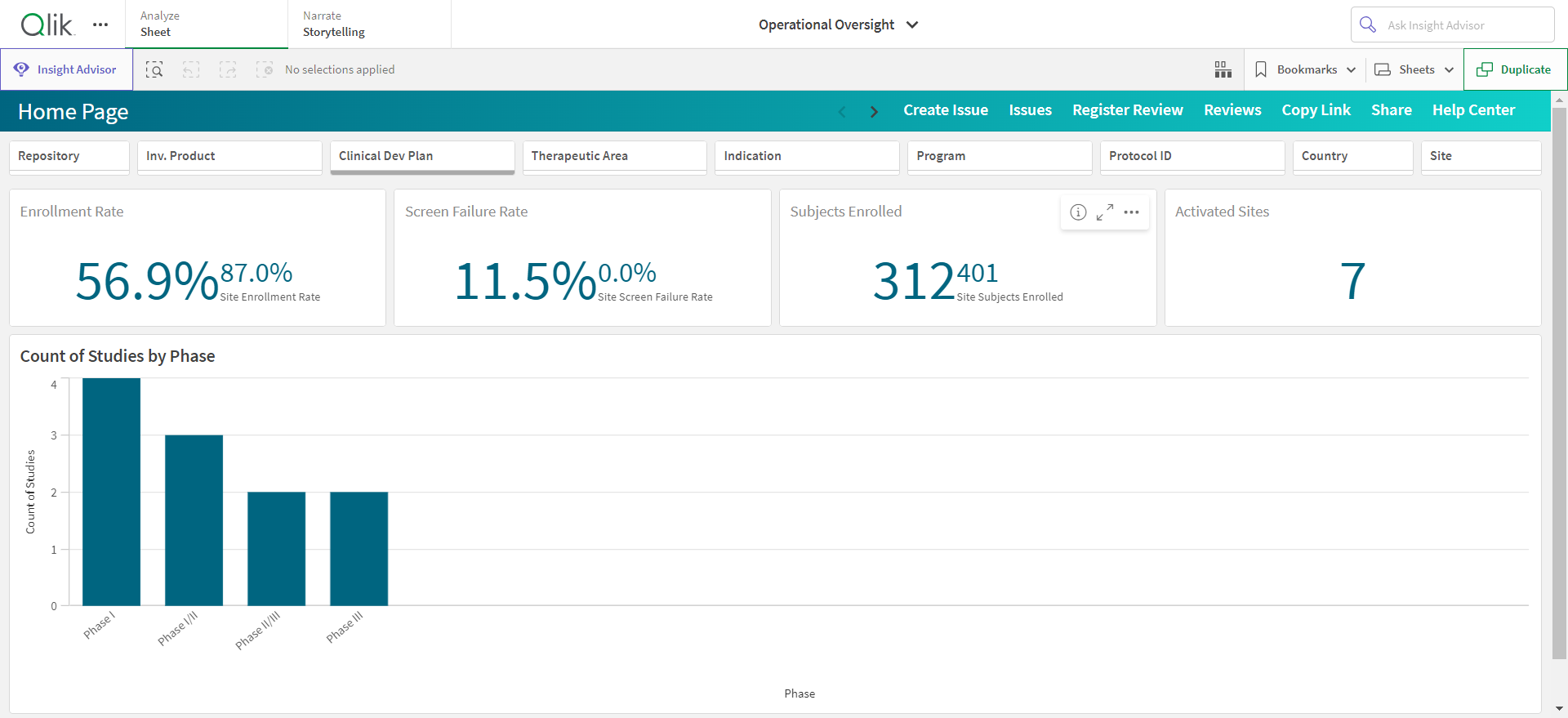
Task: Expand Subjects Enrolled chart to fullscreen
Action: click(x=1105, y=212)
